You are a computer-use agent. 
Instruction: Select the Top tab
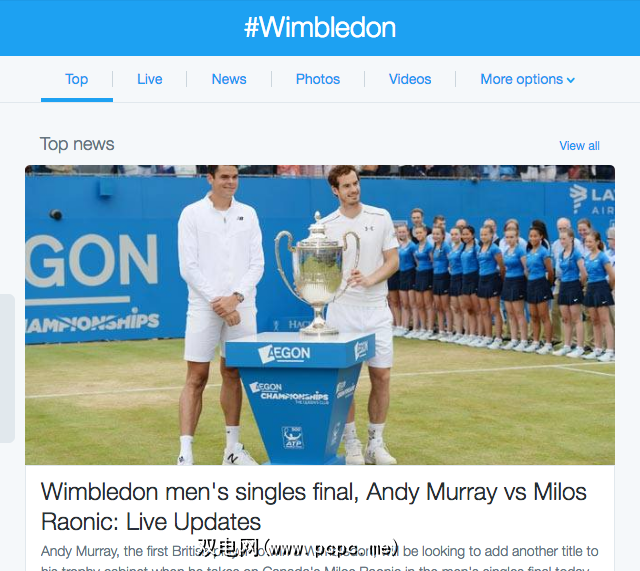(x=77, y=79)
